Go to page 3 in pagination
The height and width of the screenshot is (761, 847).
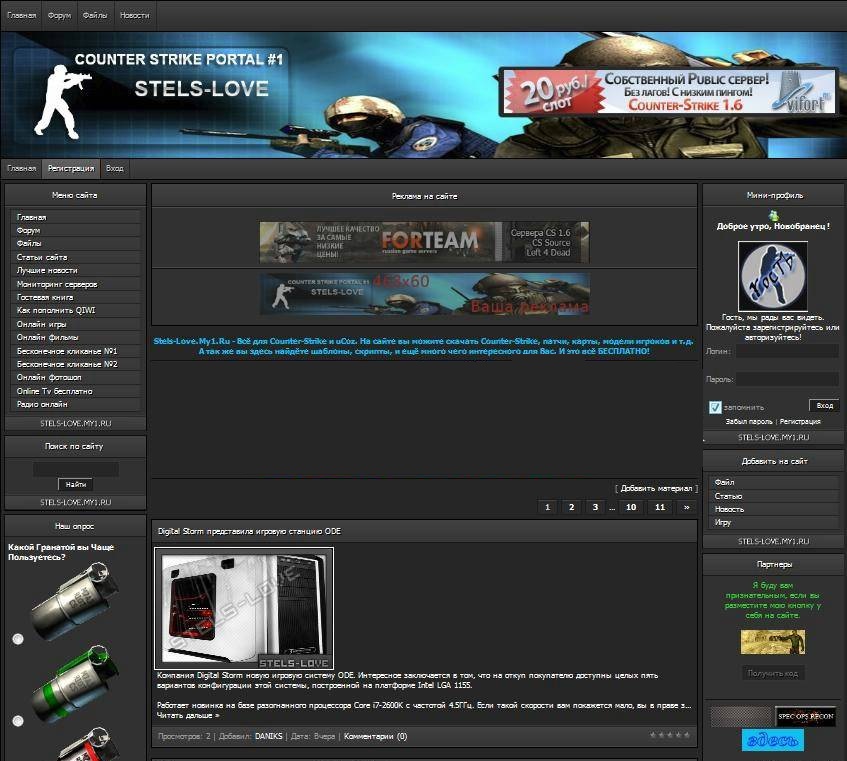(595, 507)
